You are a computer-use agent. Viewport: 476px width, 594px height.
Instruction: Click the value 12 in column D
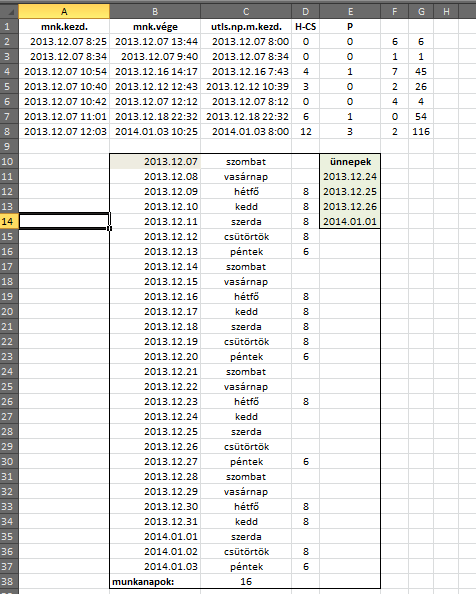coord(306,132)
